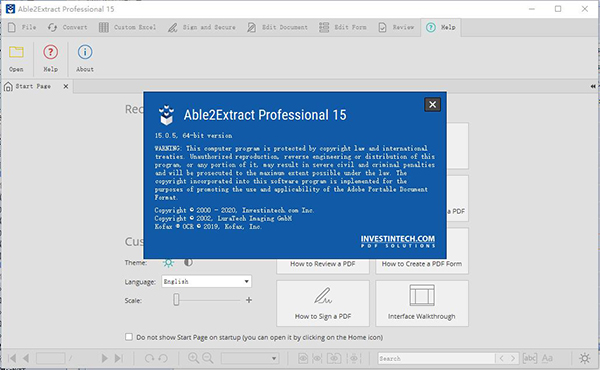
Task: Go to first page icon
Action: 12,358
